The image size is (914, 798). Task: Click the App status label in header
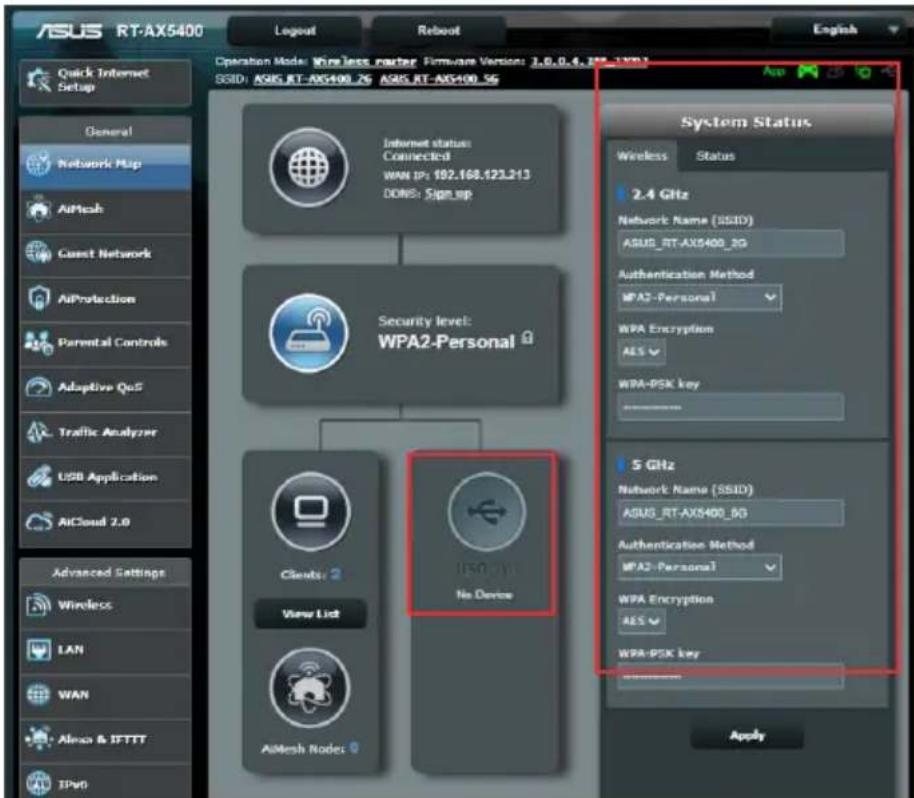point(774,72)
